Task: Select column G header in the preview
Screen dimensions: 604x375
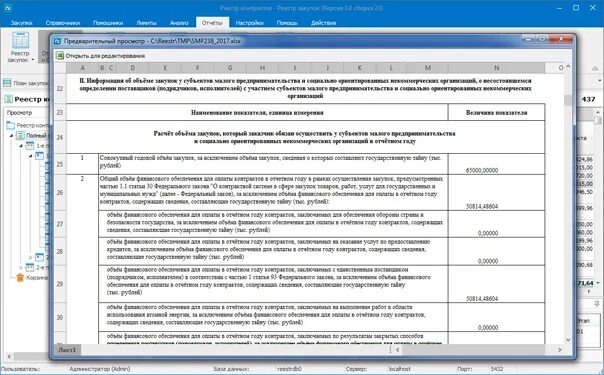Action: [230, 68]
